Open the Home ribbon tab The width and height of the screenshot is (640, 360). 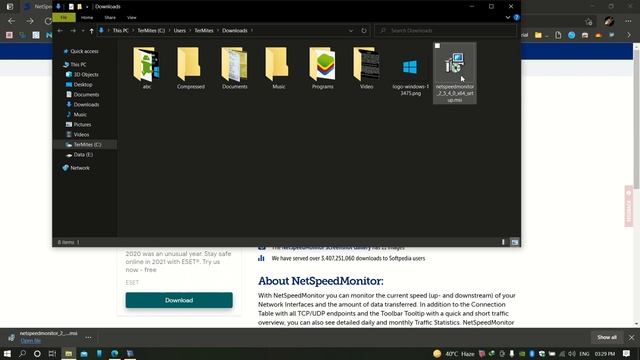(x=87, y=18)
